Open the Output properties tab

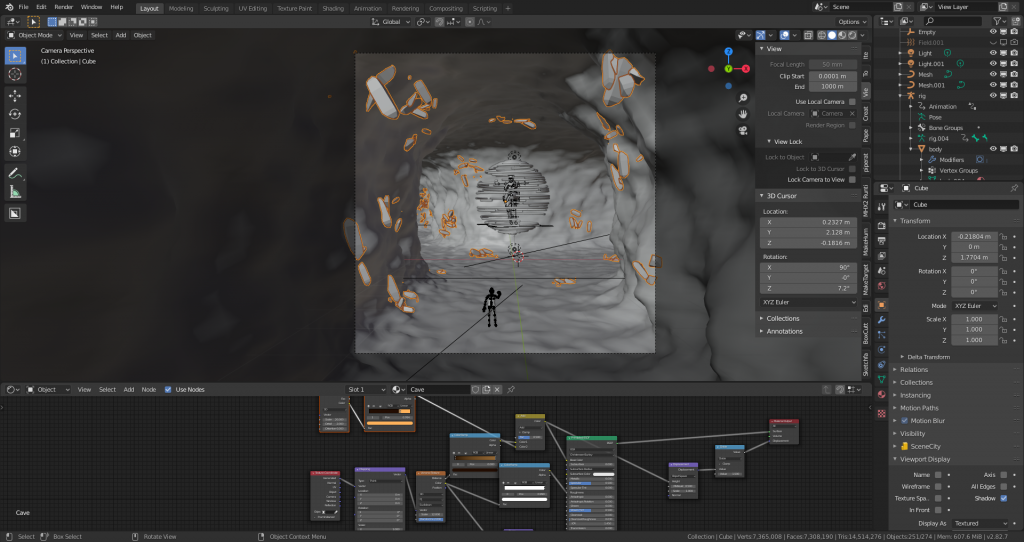(882, 240)
